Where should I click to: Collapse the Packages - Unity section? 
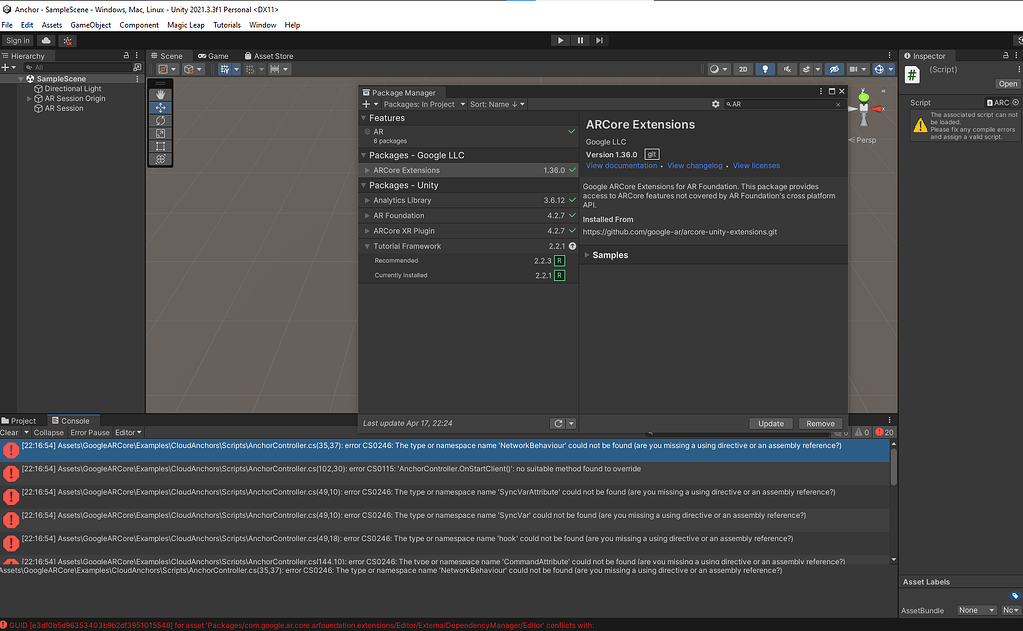[x=365, y=184]
